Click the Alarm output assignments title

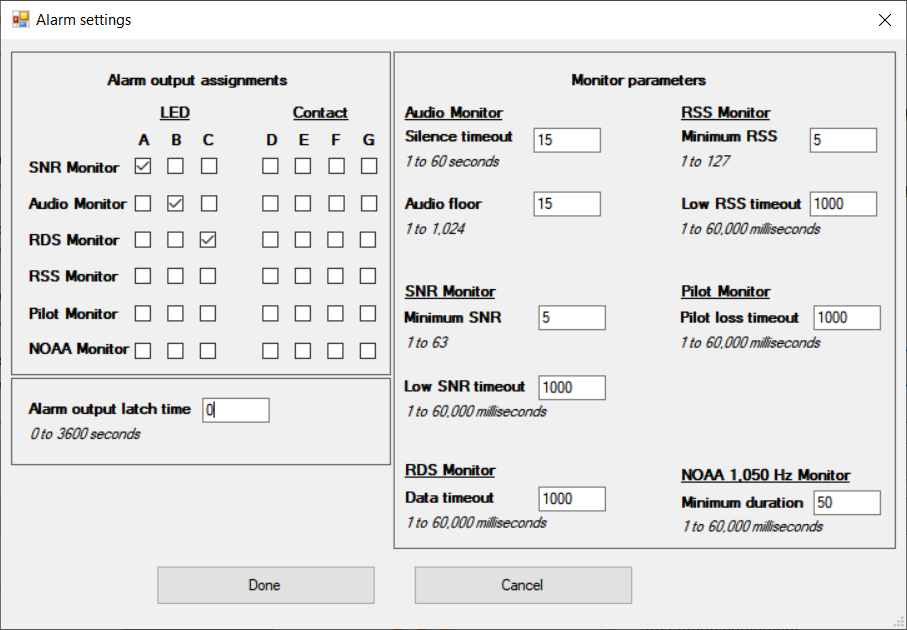pos(197,80)
